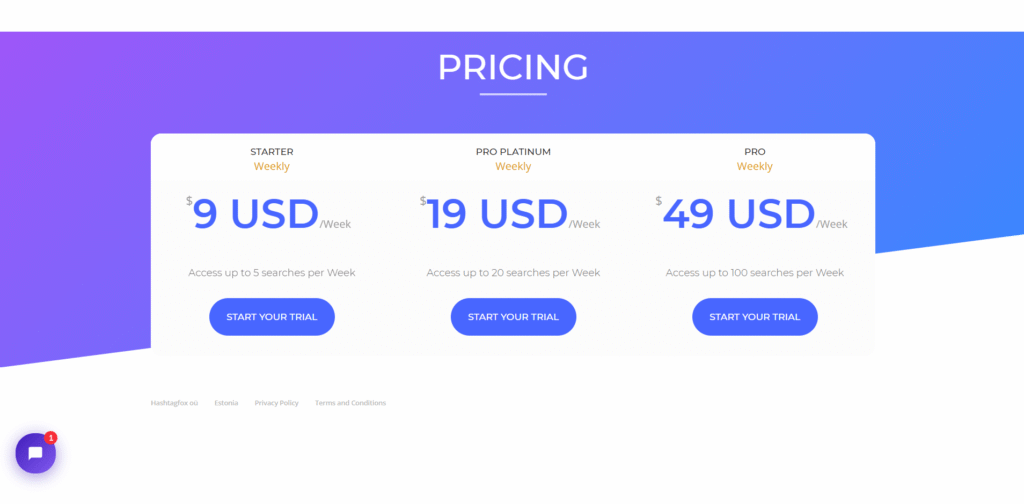Click 'Access up to 100 searches' text
The image size is (1024, 504).
coord(755,272)
